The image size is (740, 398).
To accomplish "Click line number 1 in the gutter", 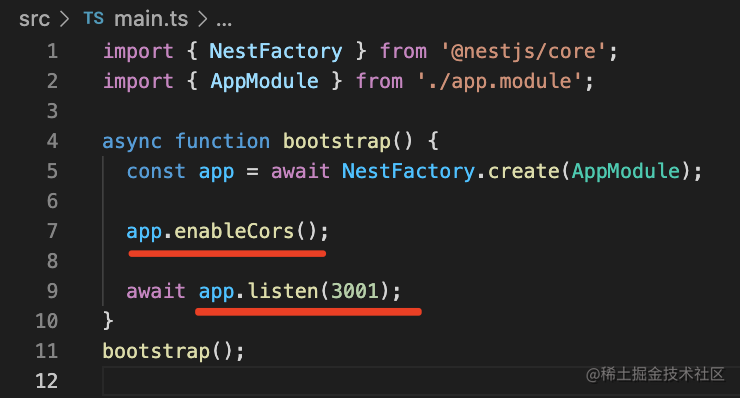I will click(x=52, y=51).
